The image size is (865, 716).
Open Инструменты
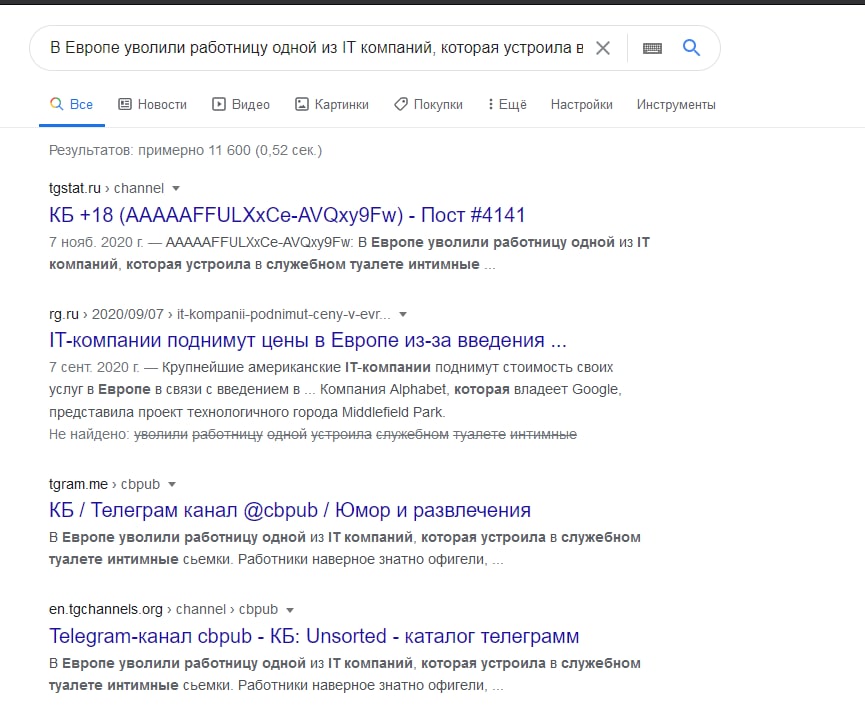(x=676, y=104)
